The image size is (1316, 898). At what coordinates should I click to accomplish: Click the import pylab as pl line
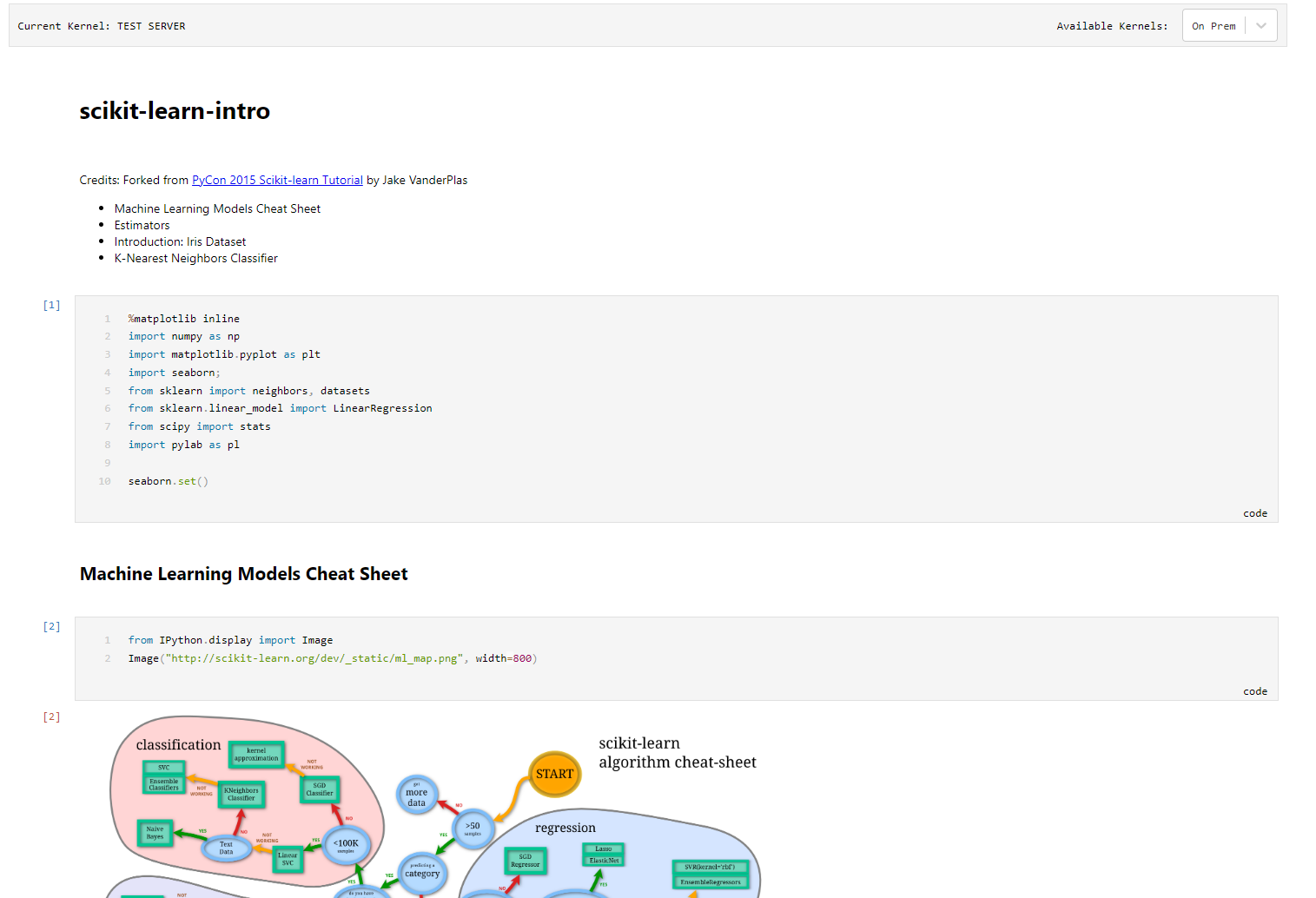pos(184,445)
